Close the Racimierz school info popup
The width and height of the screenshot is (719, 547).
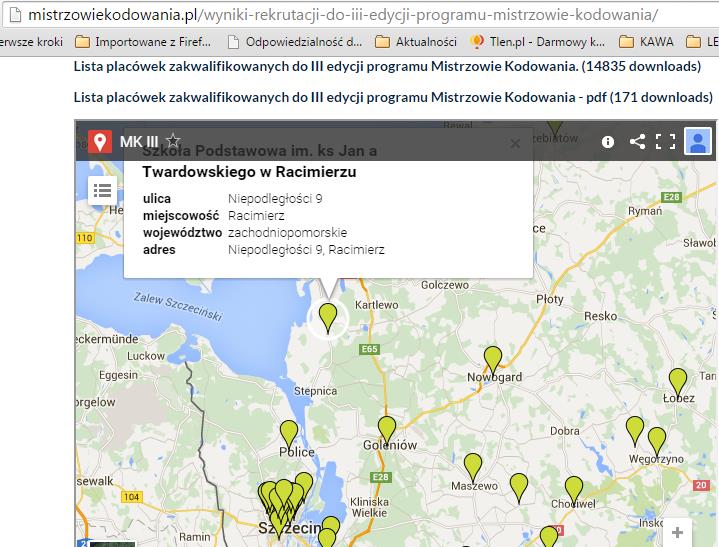(515, 144)
